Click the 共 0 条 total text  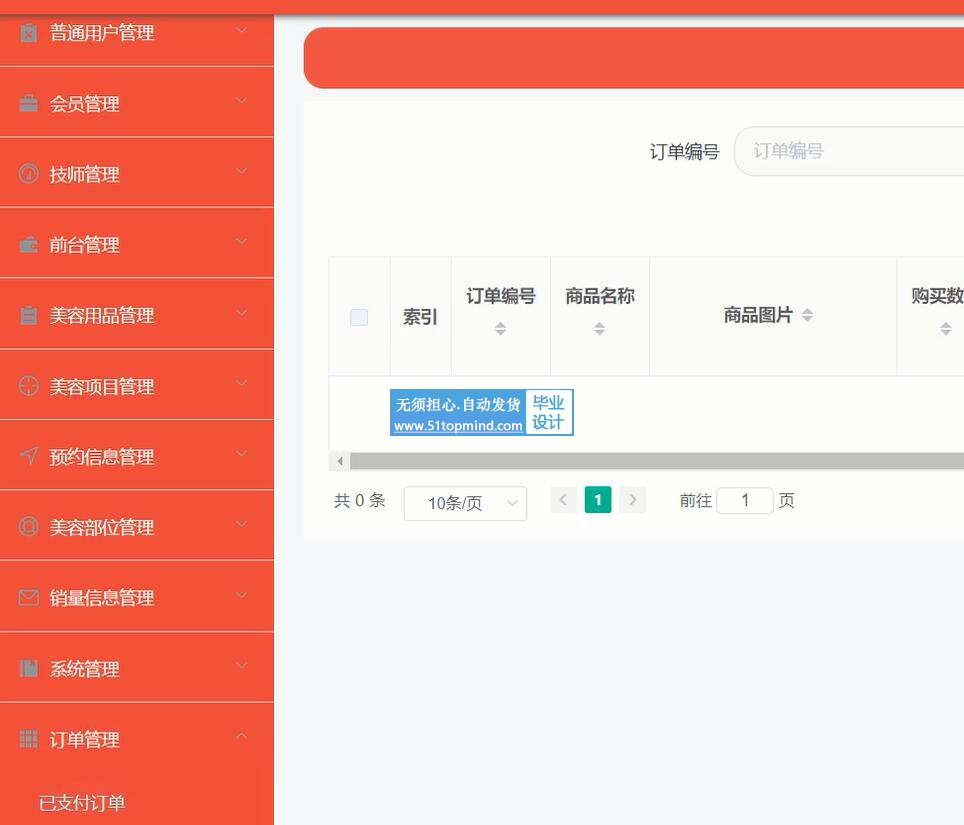pyautogui.click(x=360, y=500)
